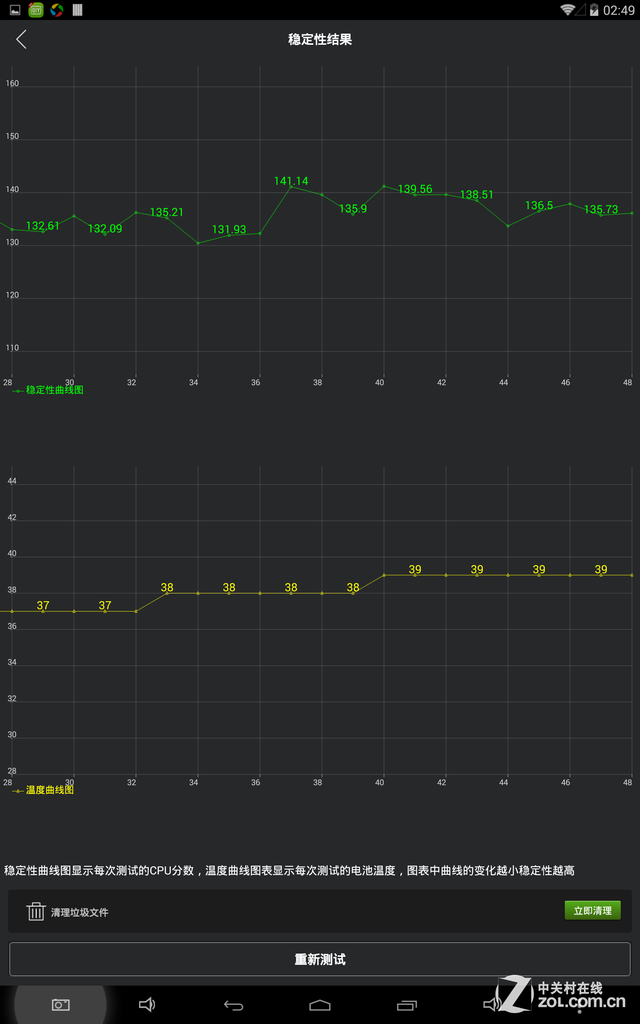Tap the 136.5 stability value
This screenshot has height=1024, width=640.
(539, 206)
